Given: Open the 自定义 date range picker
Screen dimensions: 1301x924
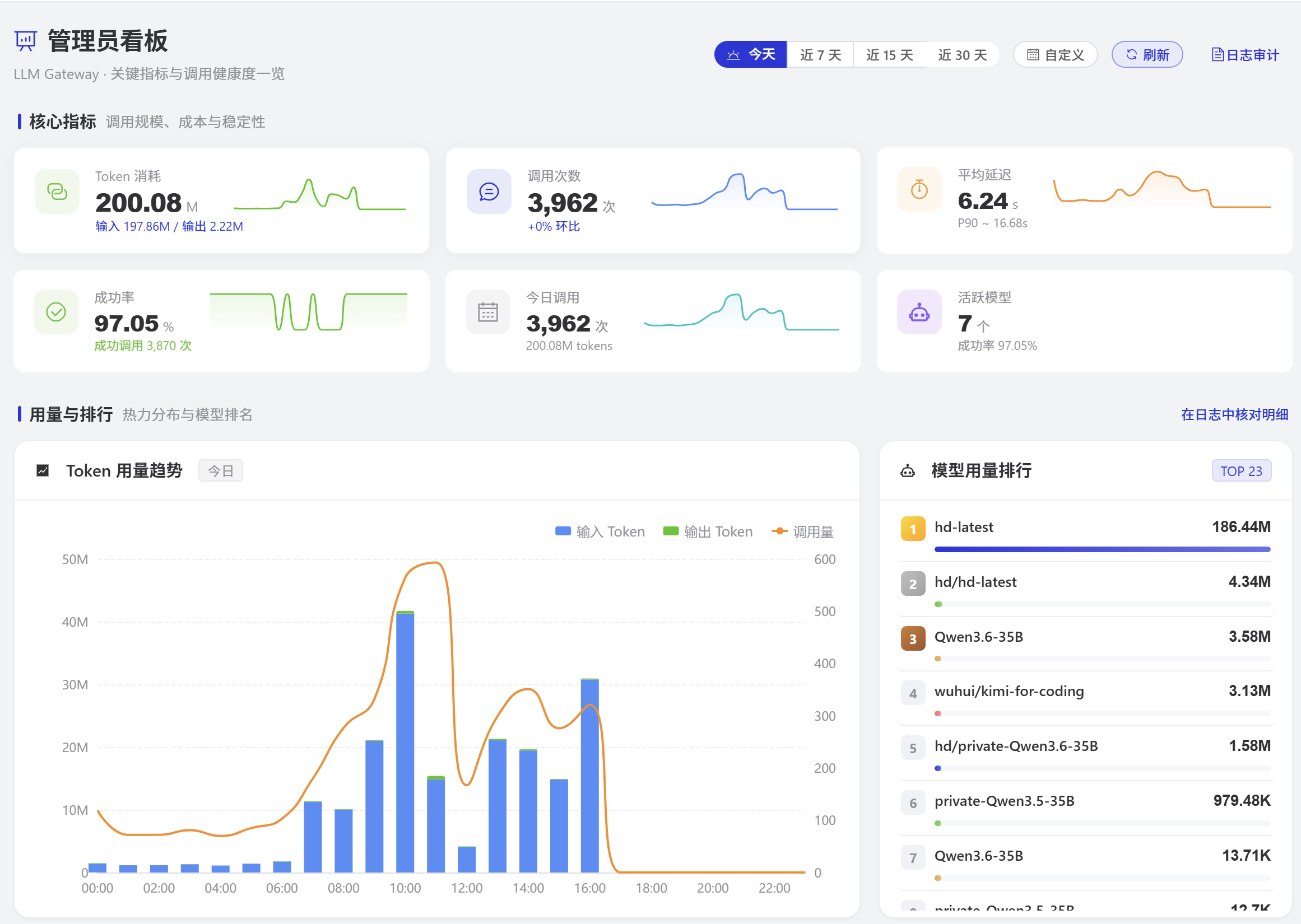Looking at the screenshot, I should click(x=1055, y=55).
